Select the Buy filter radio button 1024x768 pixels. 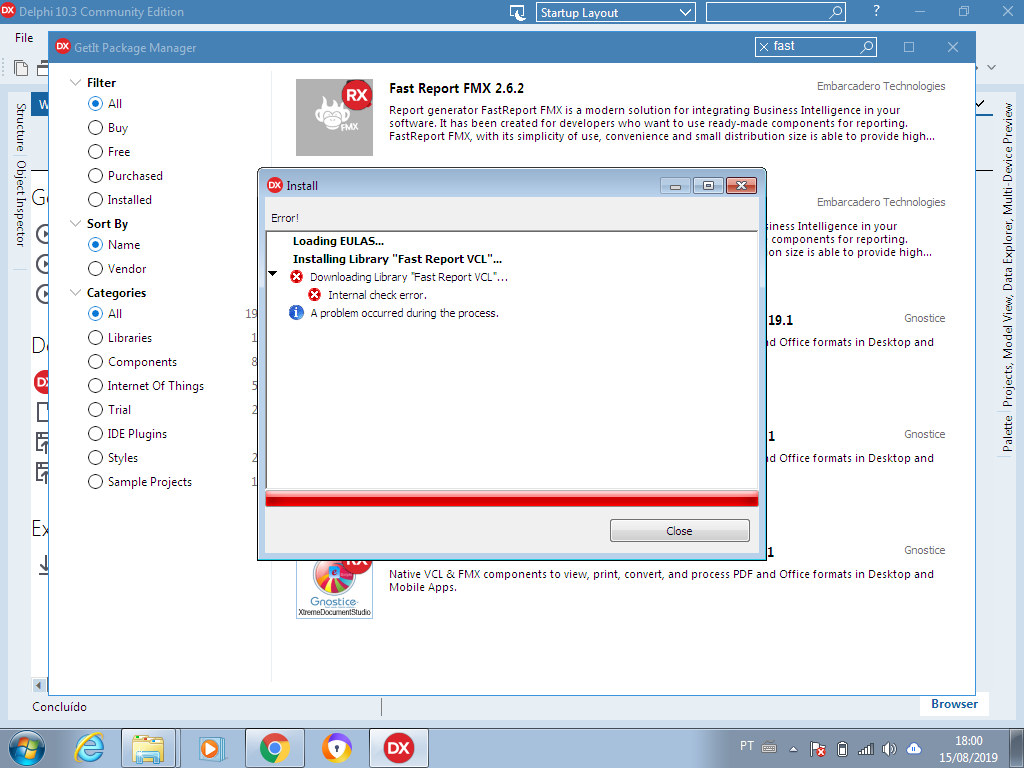(95, 127)
